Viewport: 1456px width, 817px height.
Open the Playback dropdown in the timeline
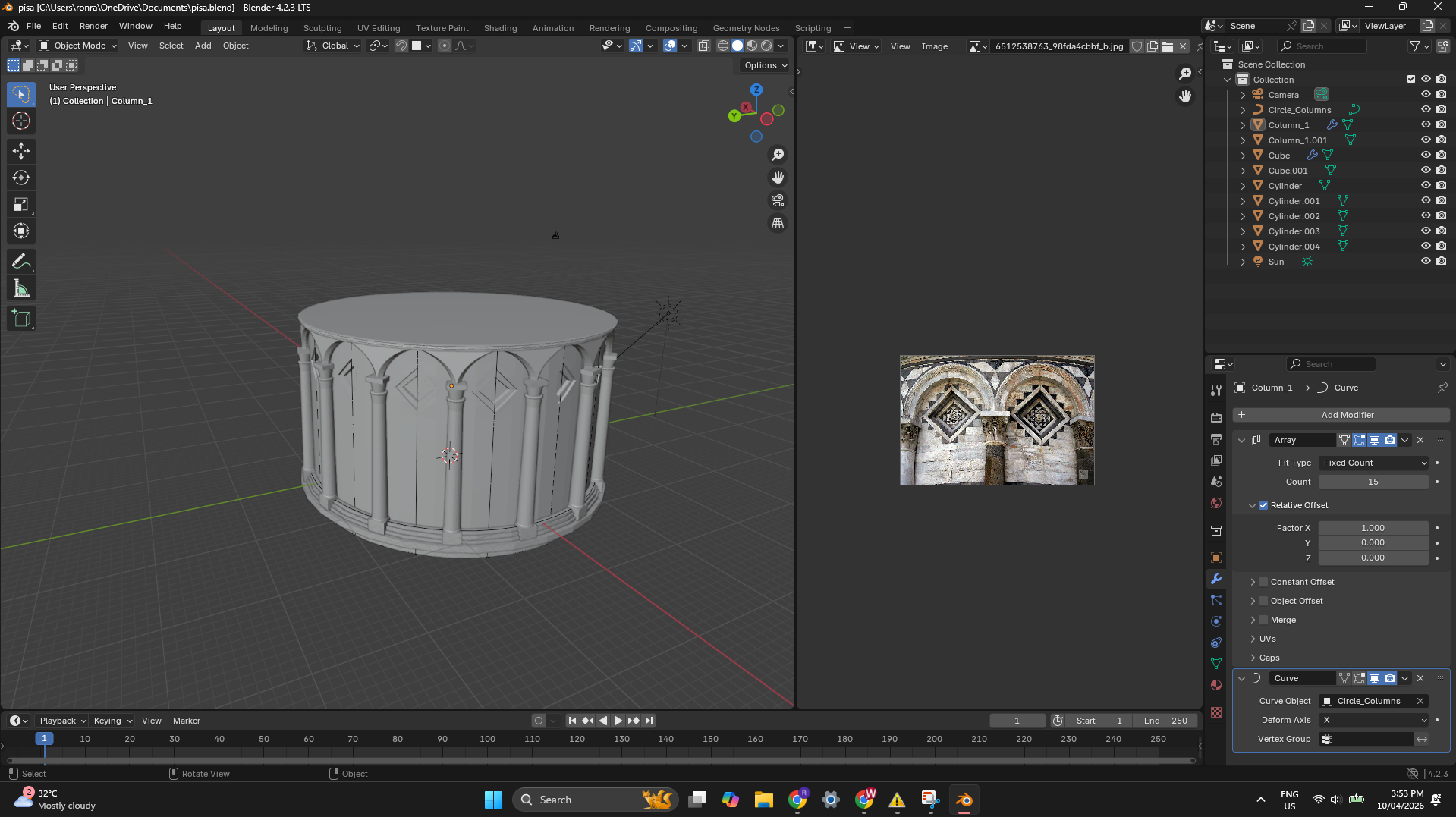point(62,721)
